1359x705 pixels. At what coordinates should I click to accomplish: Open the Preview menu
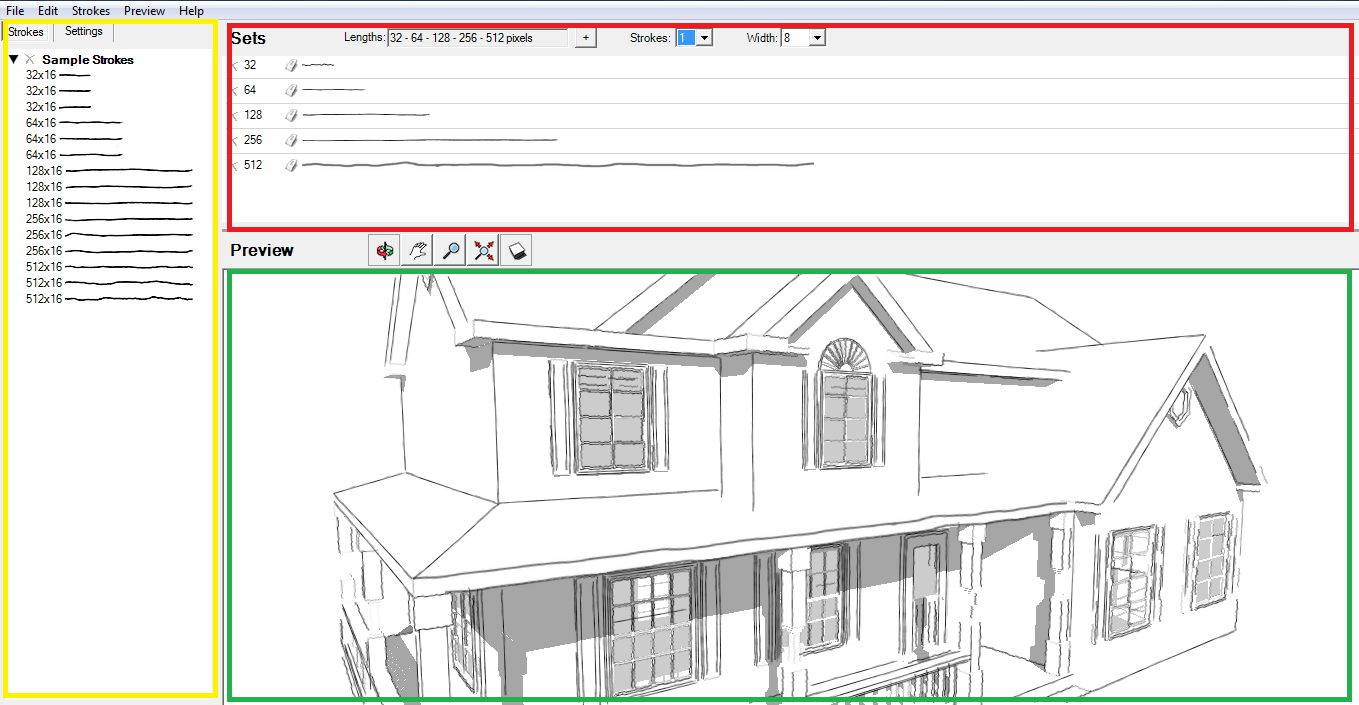[x=144, y=10]
